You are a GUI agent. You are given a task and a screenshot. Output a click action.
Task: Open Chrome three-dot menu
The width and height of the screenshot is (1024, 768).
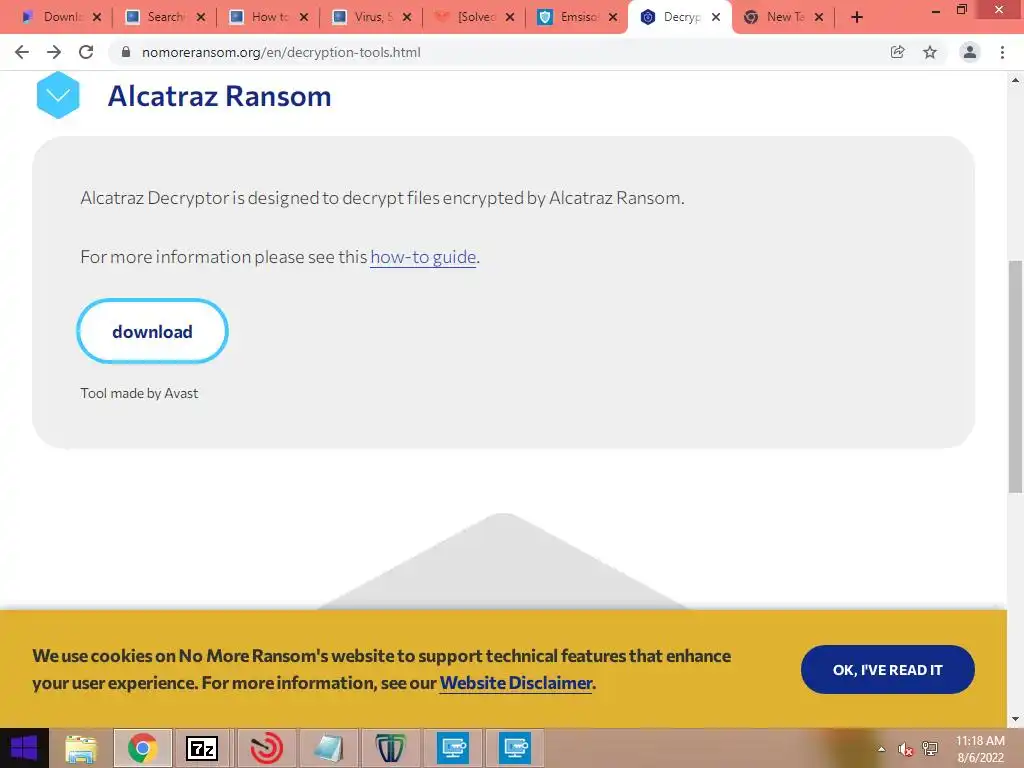click(1002, 52)
